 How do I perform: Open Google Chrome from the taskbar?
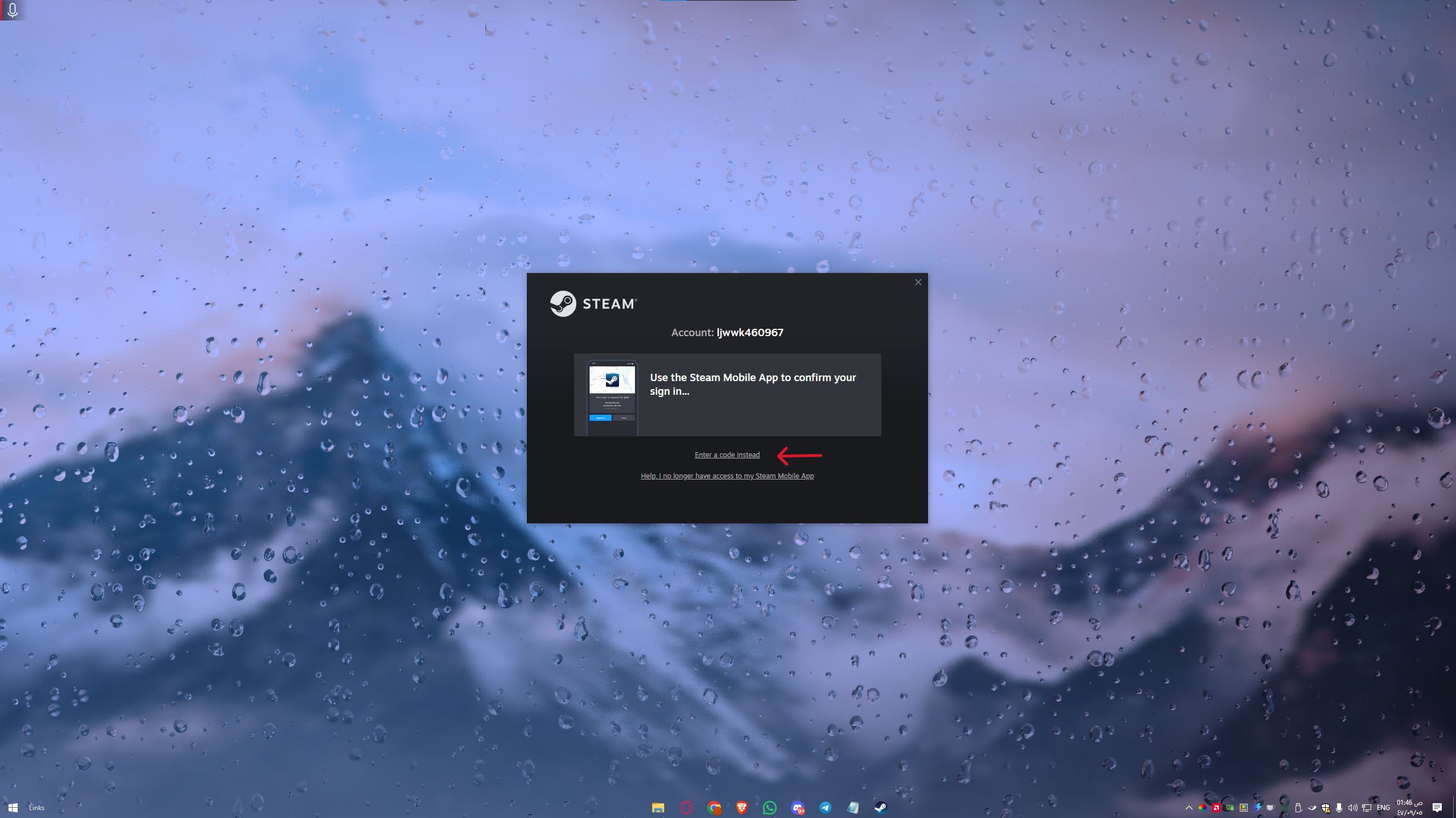pyautogui.click(x=713, y=807)
